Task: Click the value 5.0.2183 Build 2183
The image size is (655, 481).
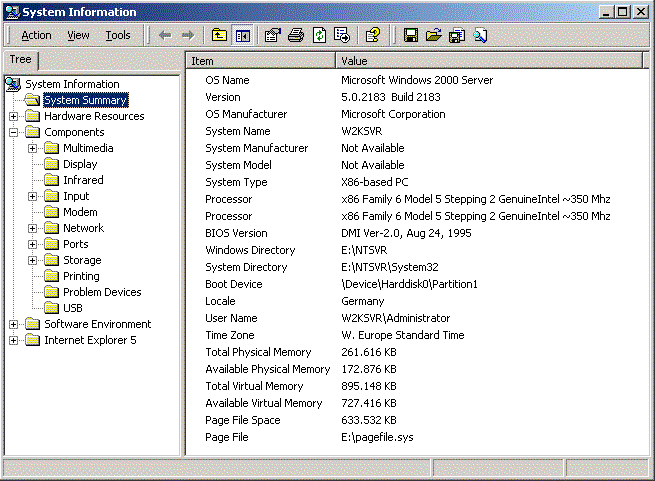Action: (x=391, y=97)
